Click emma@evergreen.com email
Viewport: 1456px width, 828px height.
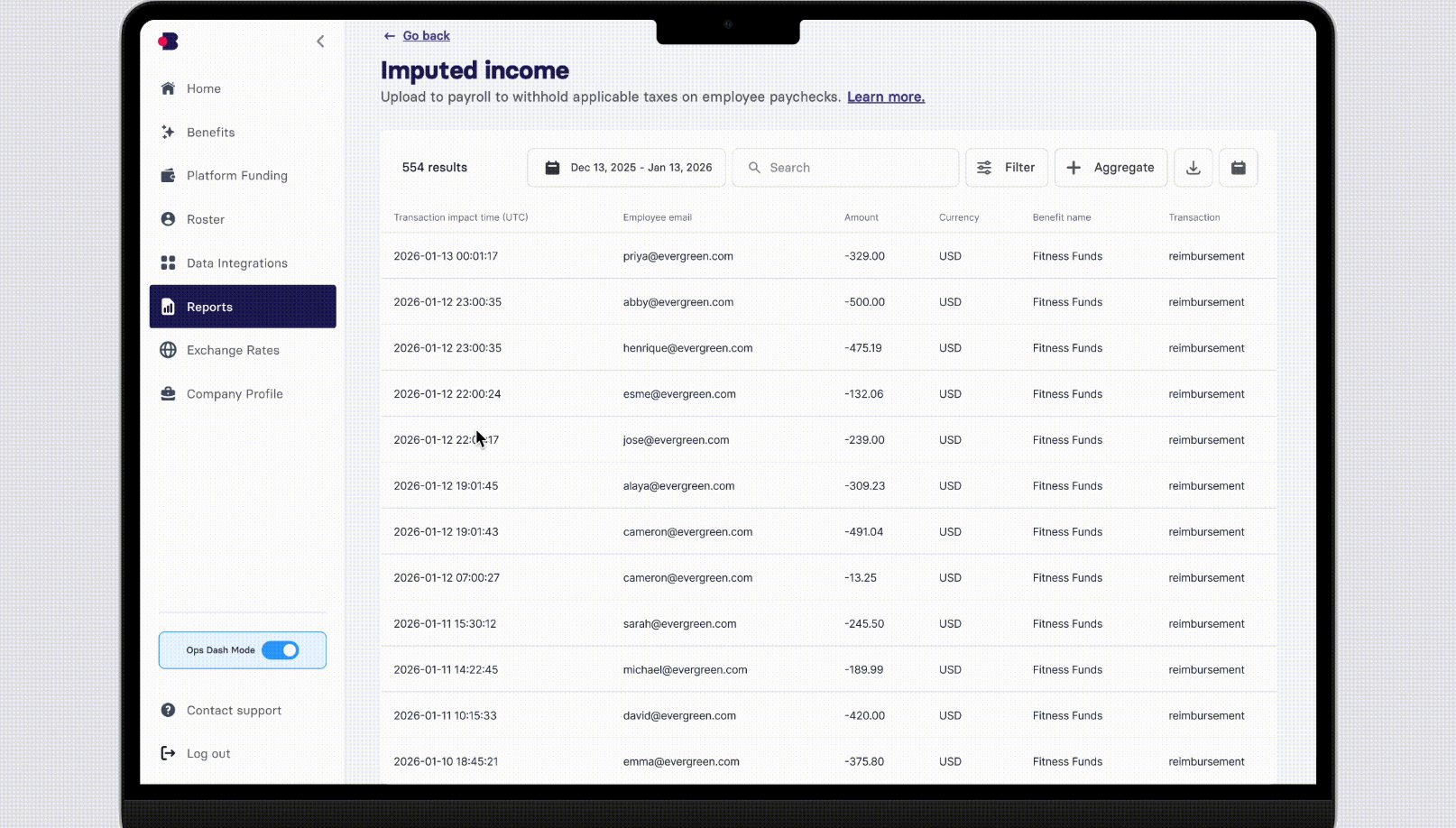[x=681, y=762]
